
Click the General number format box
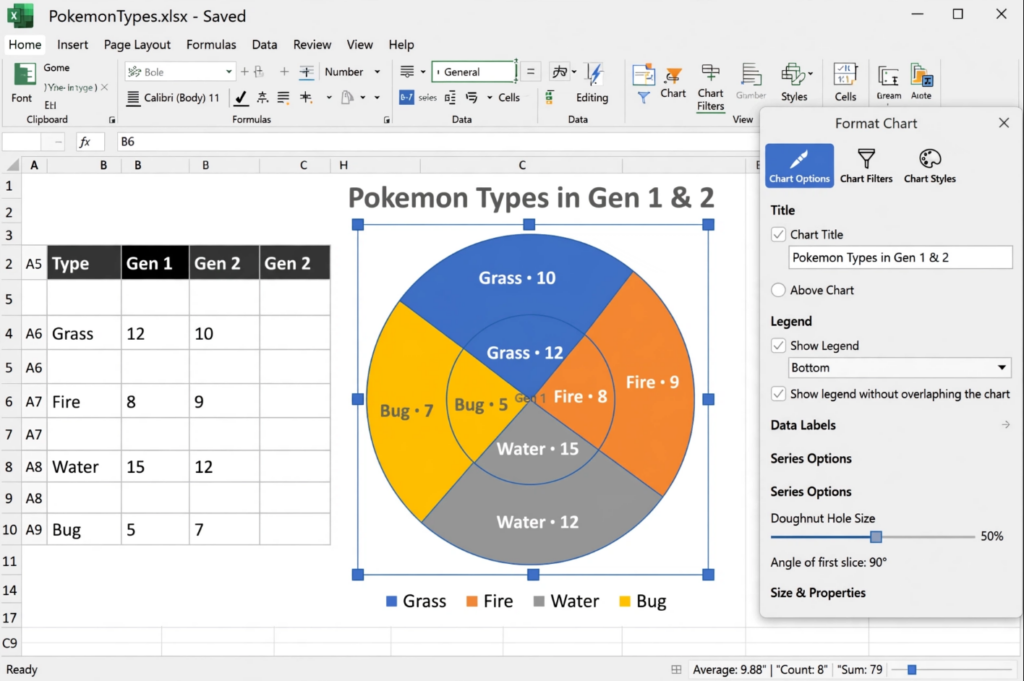coord(473,72)
